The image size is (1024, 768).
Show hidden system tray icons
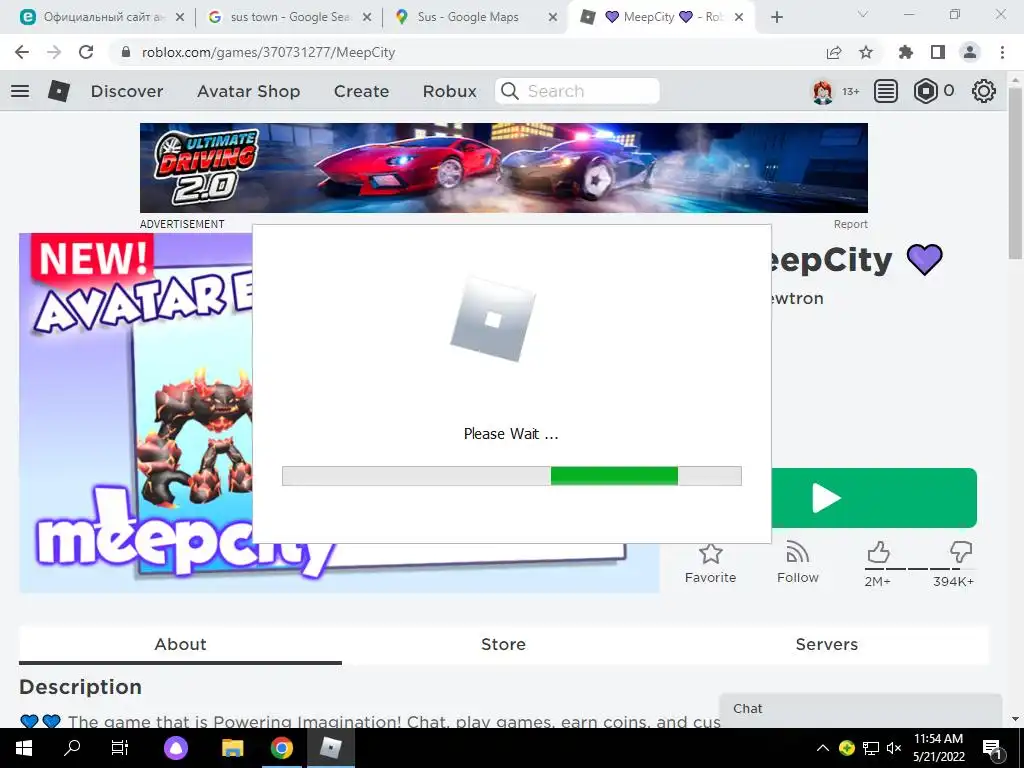coord(823,748)
